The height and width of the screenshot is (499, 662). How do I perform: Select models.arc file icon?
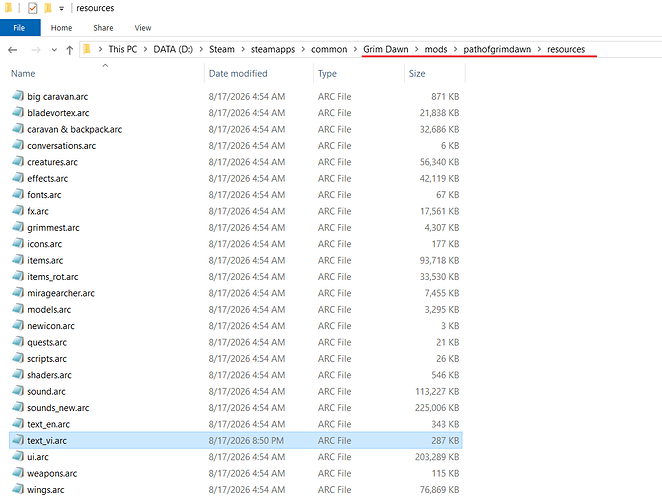pos(18,309)
